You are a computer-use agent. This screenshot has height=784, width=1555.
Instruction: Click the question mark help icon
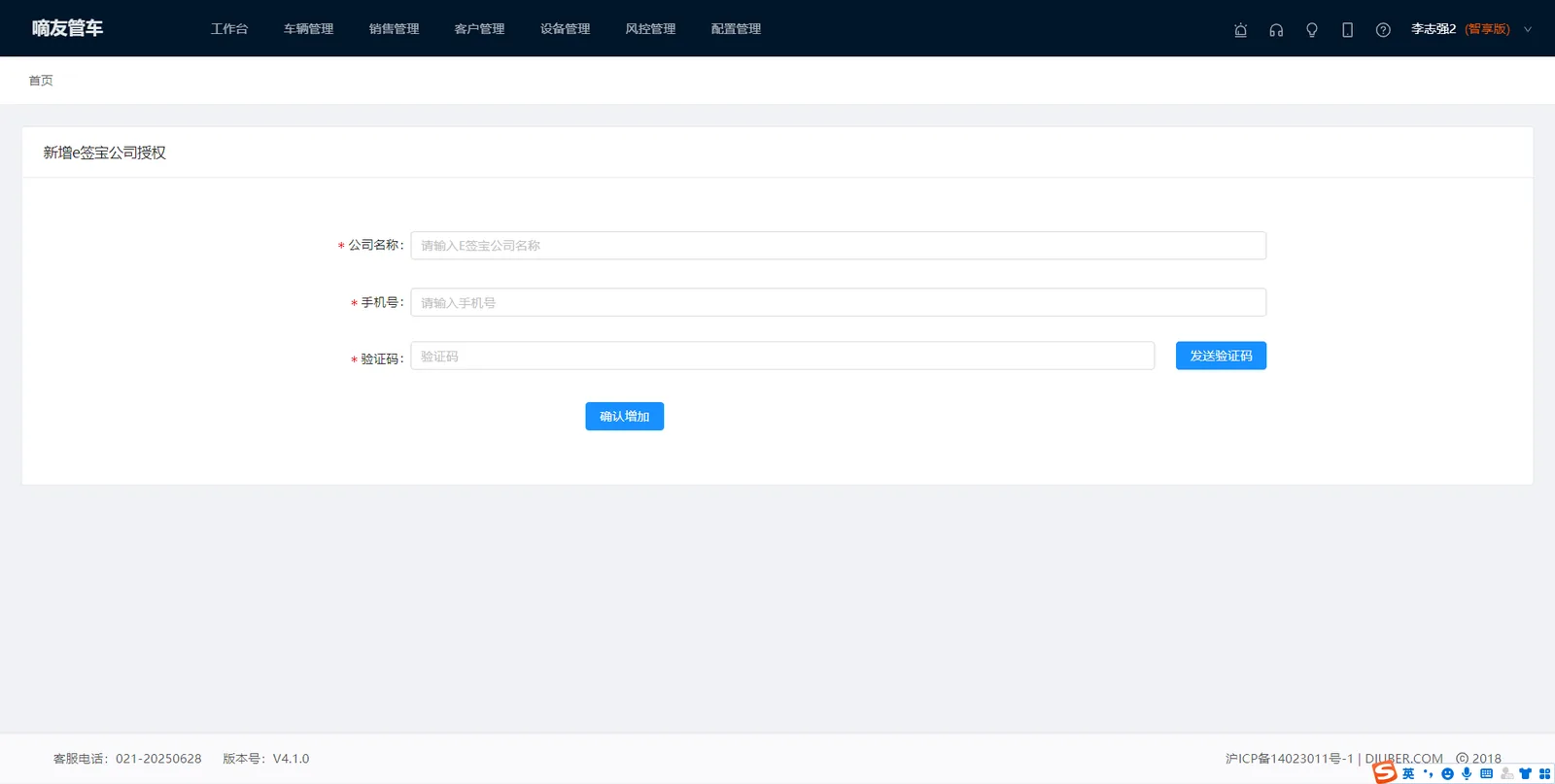point(1383,30)
